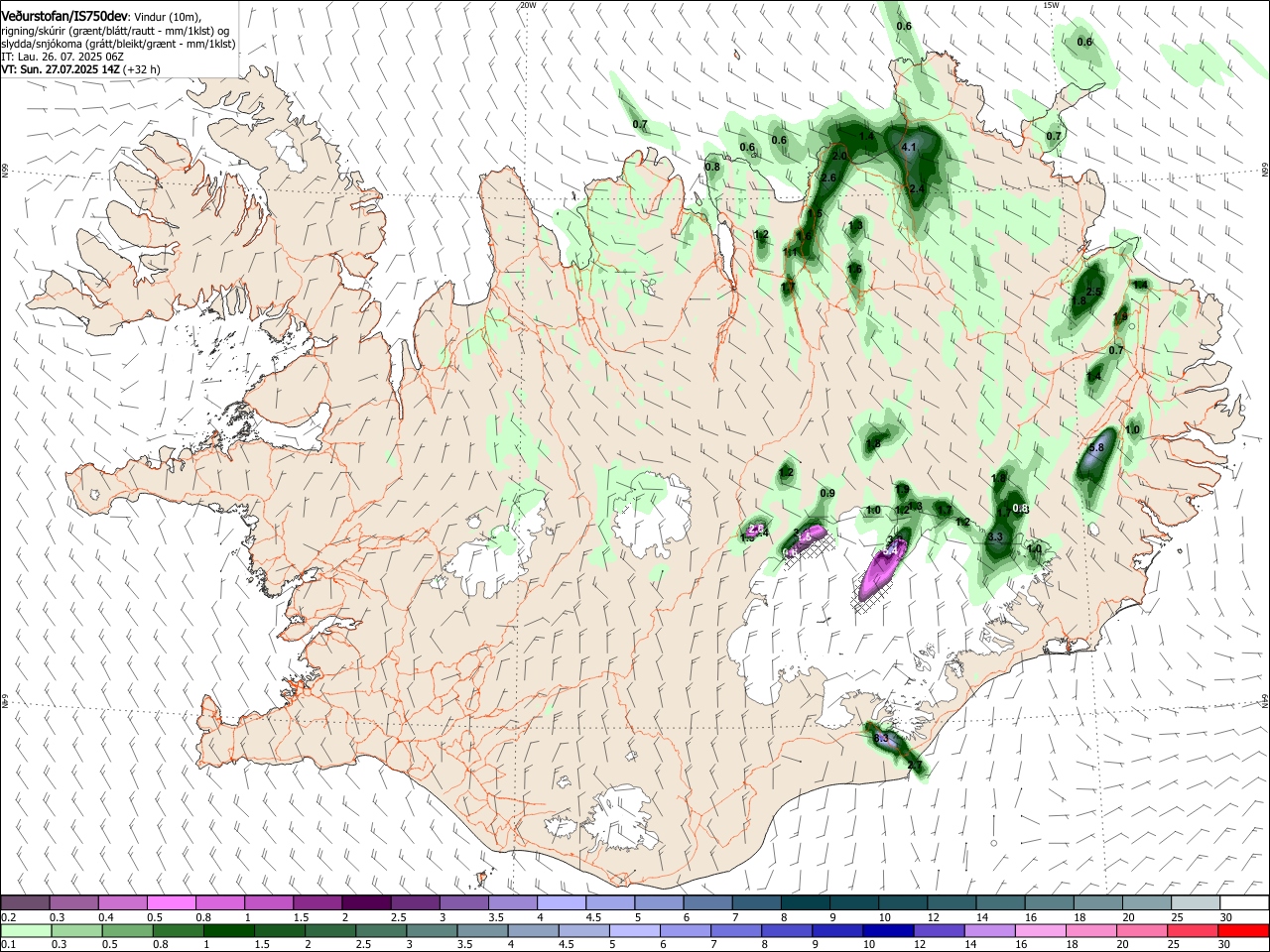1270x952 pixels.
Task: Click the '64N' latitude label at the right edge
Action: point(1265,700)
